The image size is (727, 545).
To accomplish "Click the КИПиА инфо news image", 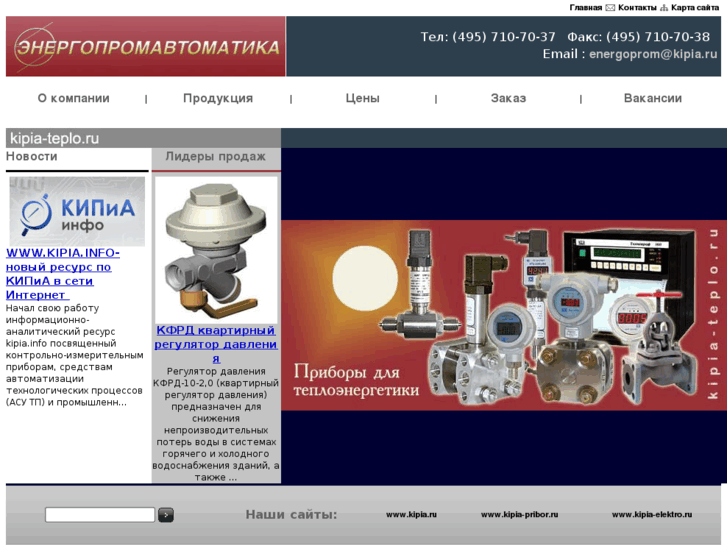I will 77,211.
